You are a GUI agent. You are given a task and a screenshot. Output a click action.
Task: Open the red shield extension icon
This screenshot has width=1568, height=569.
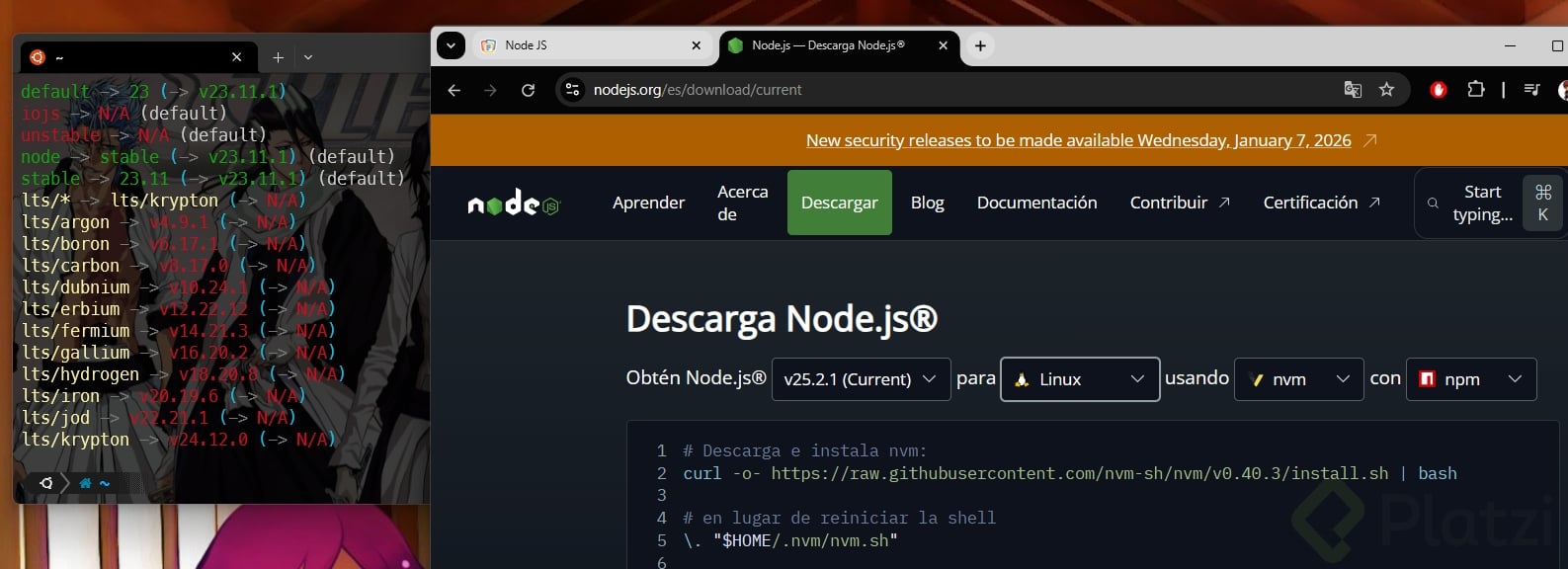(x=1439, y=90)
